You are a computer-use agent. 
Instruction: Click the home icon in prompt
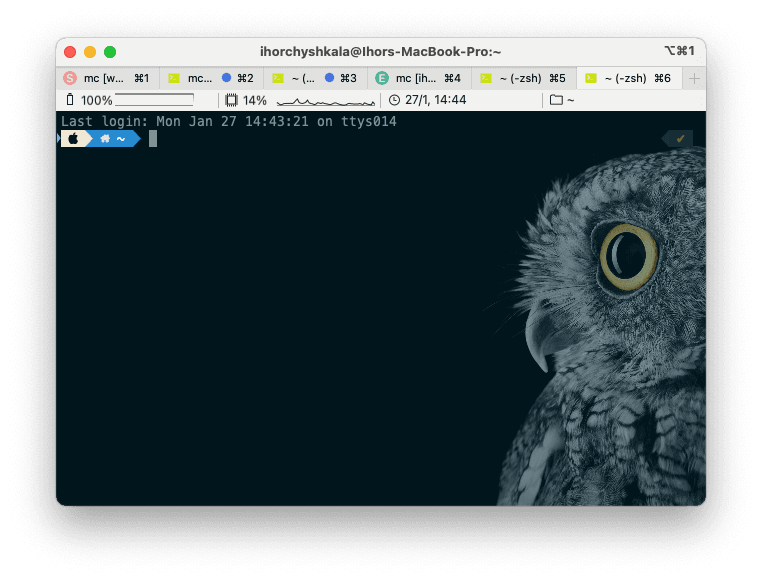pyautogui.click(x=105, y=139)
